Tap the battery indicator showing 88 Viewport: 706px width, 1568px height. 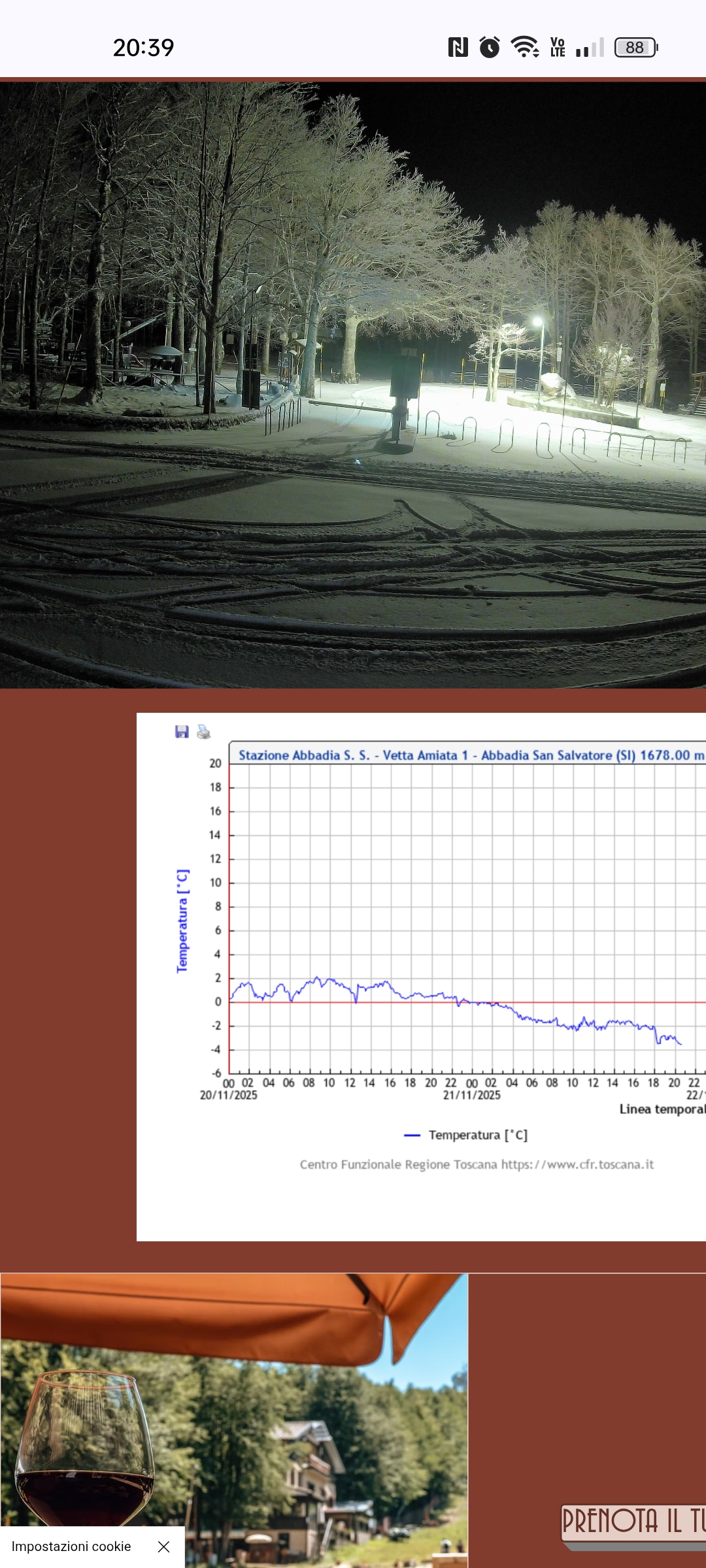(635, 48)
